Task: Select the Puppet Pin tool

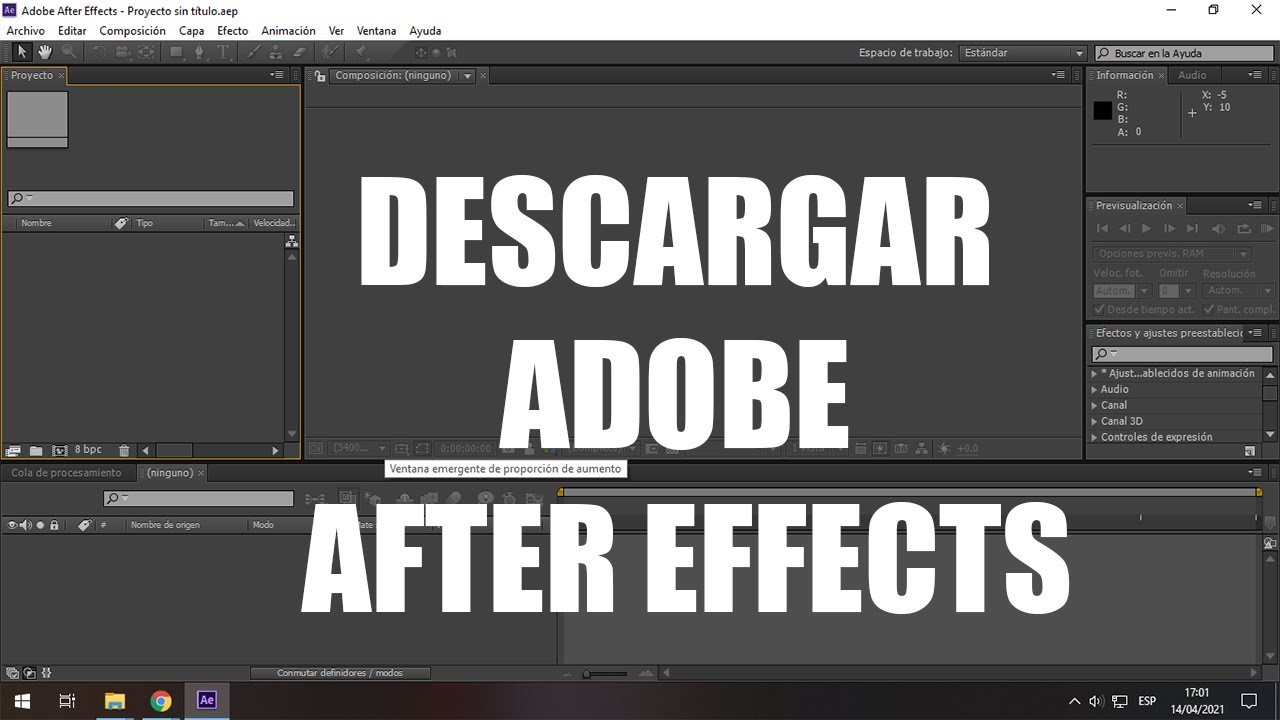Action: tap(362, 52)
